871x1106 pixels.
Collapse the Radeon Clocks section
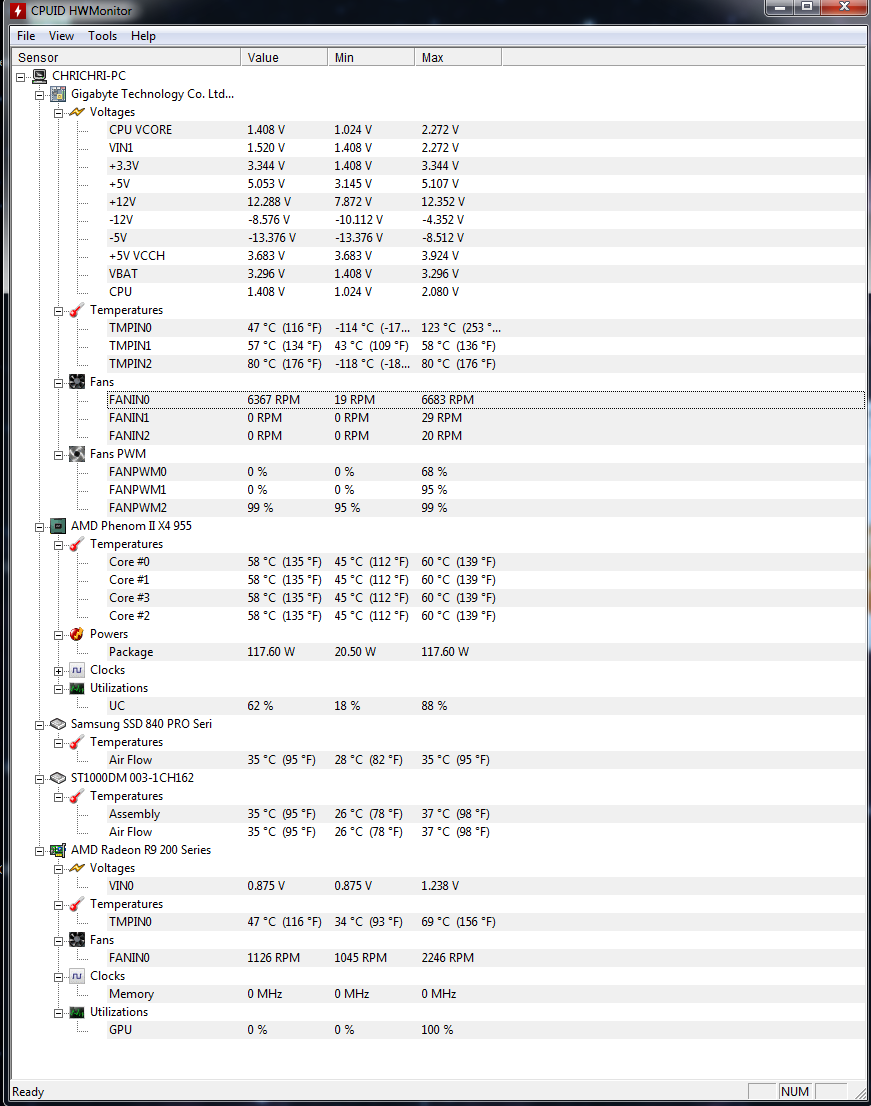point(59,977)
